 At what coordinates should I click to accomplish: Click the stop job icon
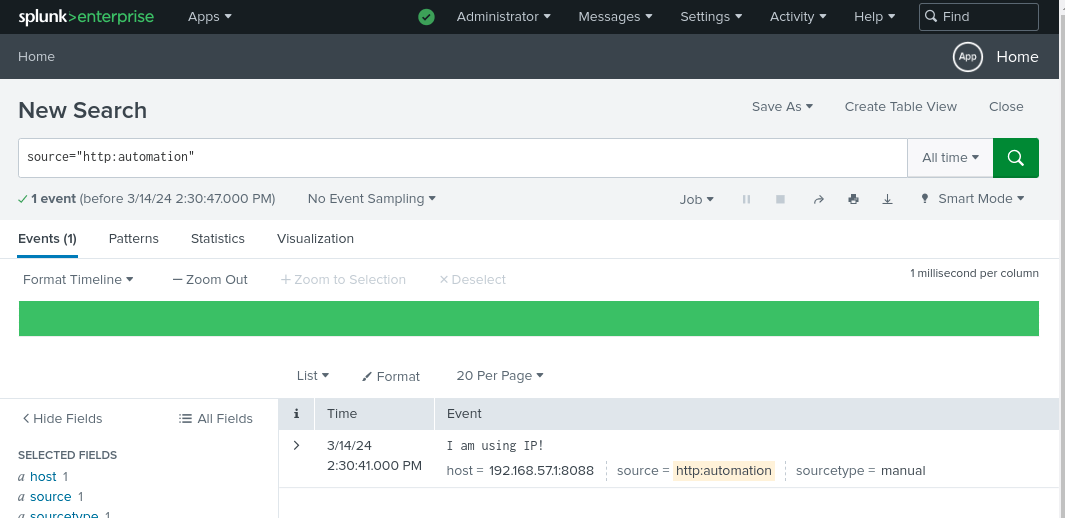pos(780,199)
